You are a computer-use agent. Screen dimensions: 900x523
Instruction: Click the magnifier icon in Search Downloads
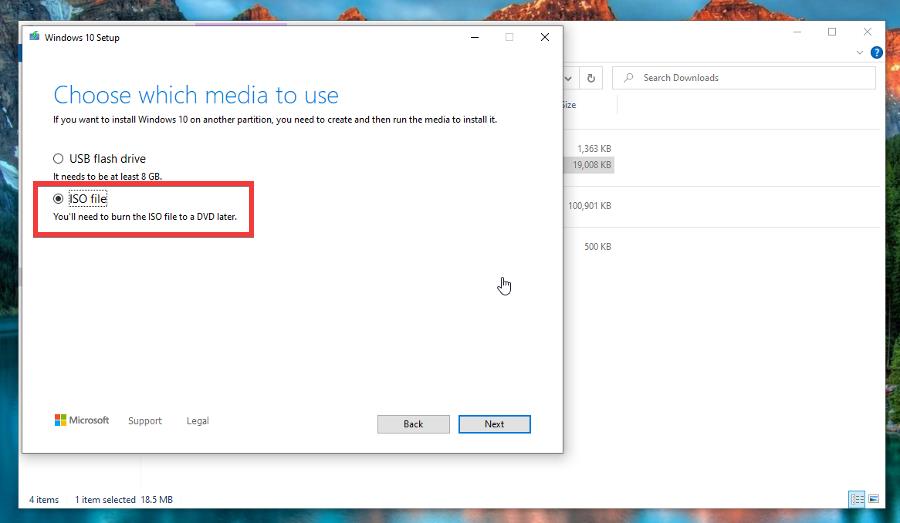629,78
